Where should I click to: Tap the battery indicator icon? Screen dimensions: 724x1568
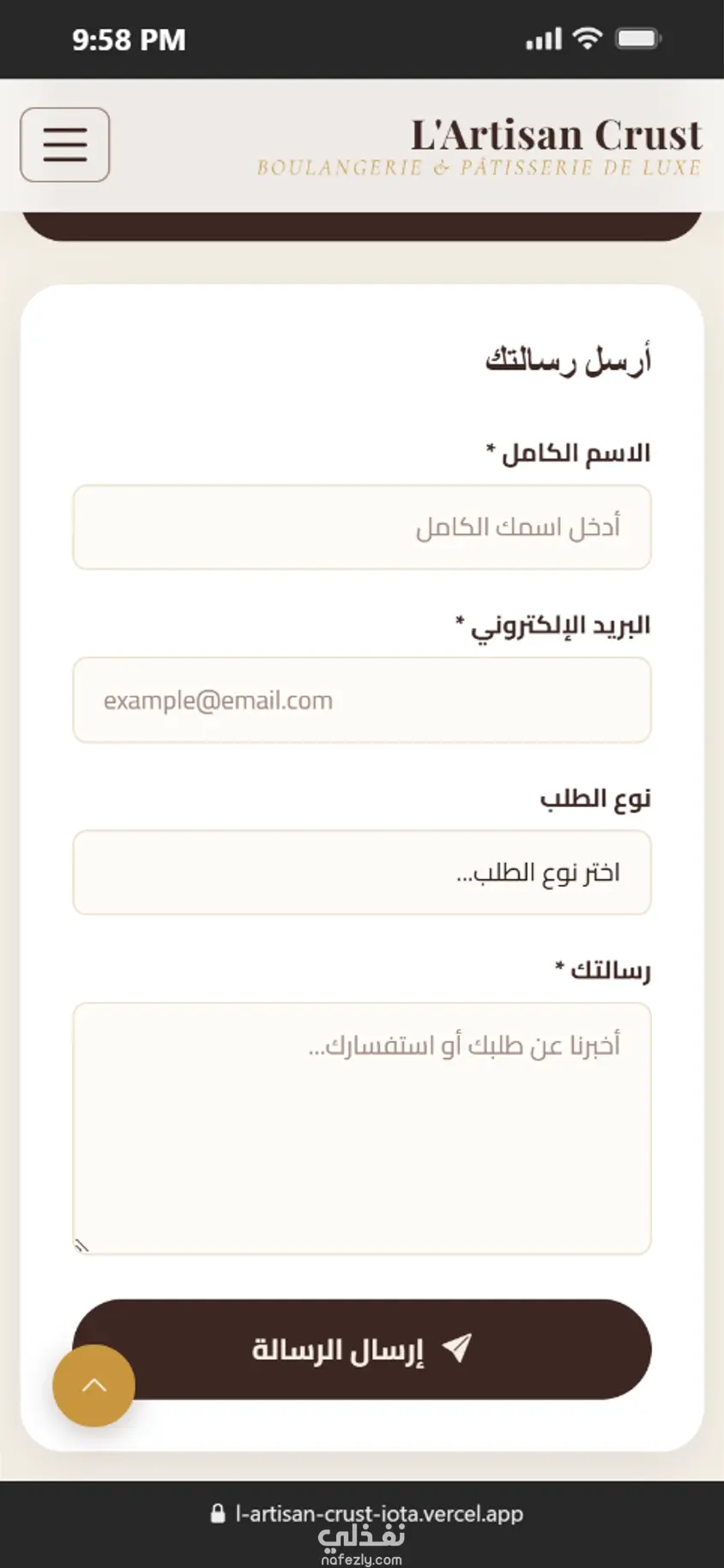click(638, 39)
